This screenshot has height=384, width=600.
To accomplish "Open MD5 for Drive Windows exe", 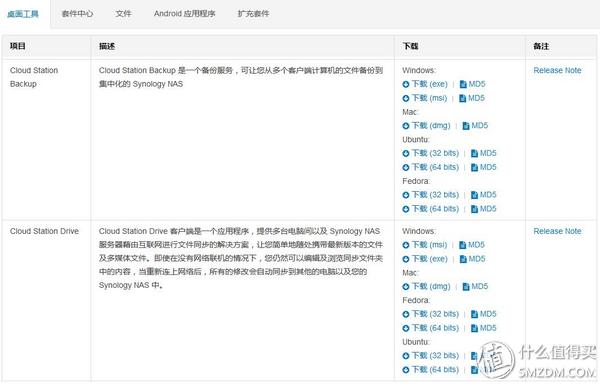I will 472,259.
